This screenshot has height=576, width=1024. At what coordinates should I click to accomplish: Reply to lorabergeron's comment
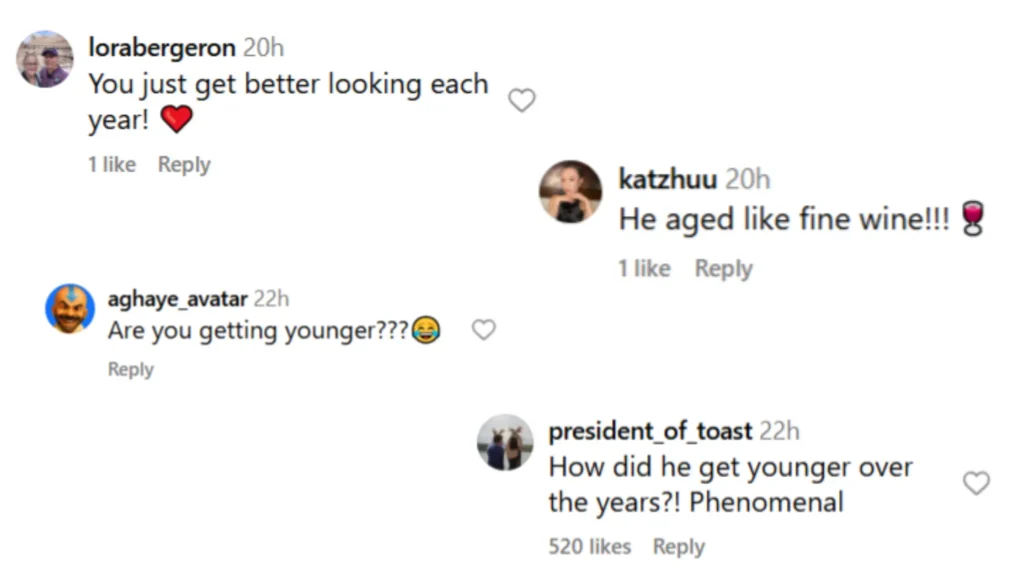(x=184, y=165)
